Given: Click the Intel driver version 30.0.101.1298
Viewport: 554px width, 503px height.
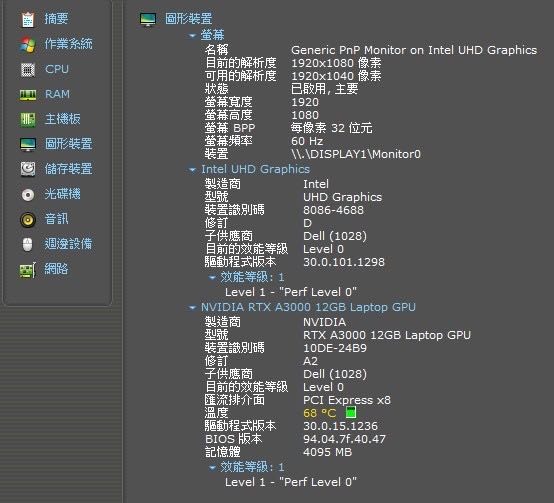Looking at the screenshot, I should click(344, 262).
